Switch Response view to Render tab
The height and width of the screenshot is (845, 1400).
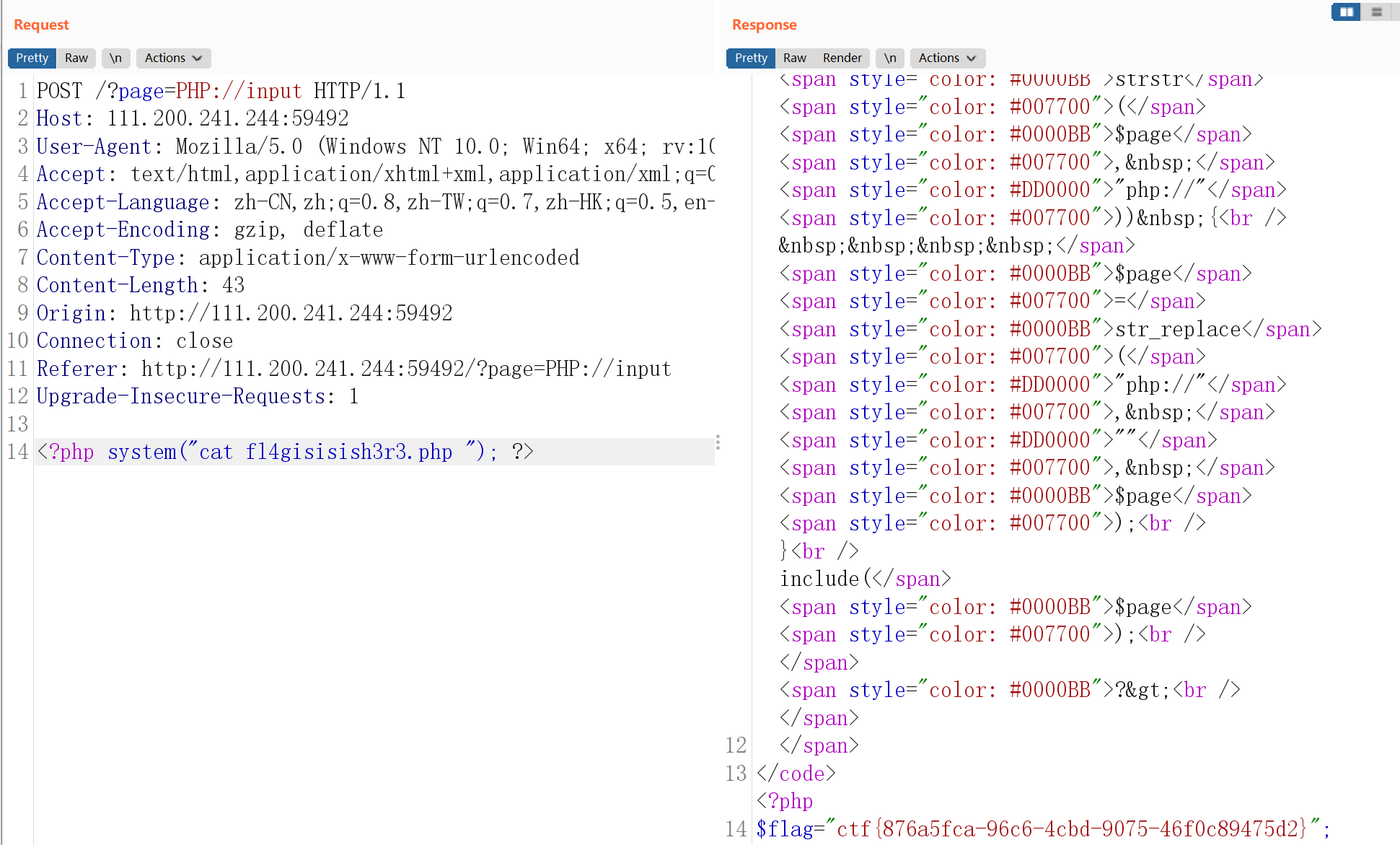coord(842,58)
